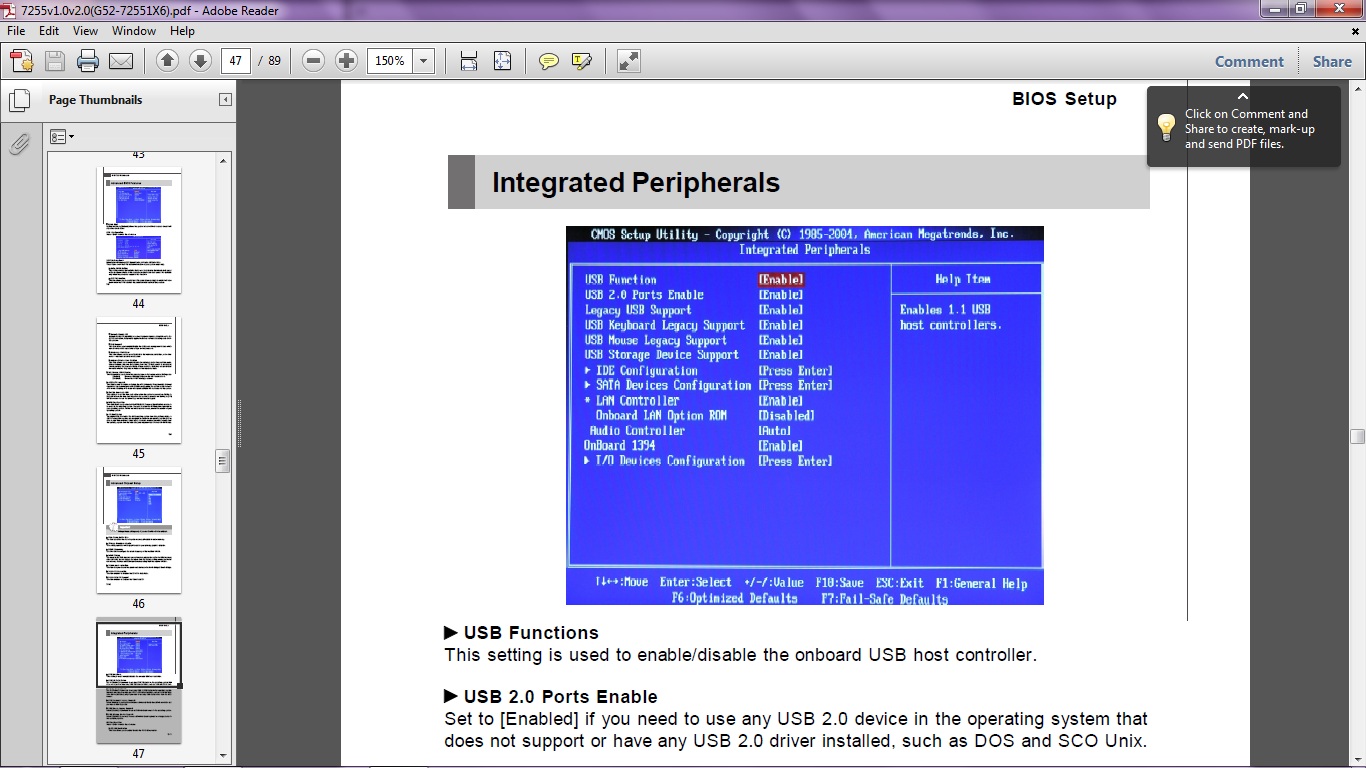Go to previous page with up arrow
The image size is (1366, 768).
tap(168, 61)
